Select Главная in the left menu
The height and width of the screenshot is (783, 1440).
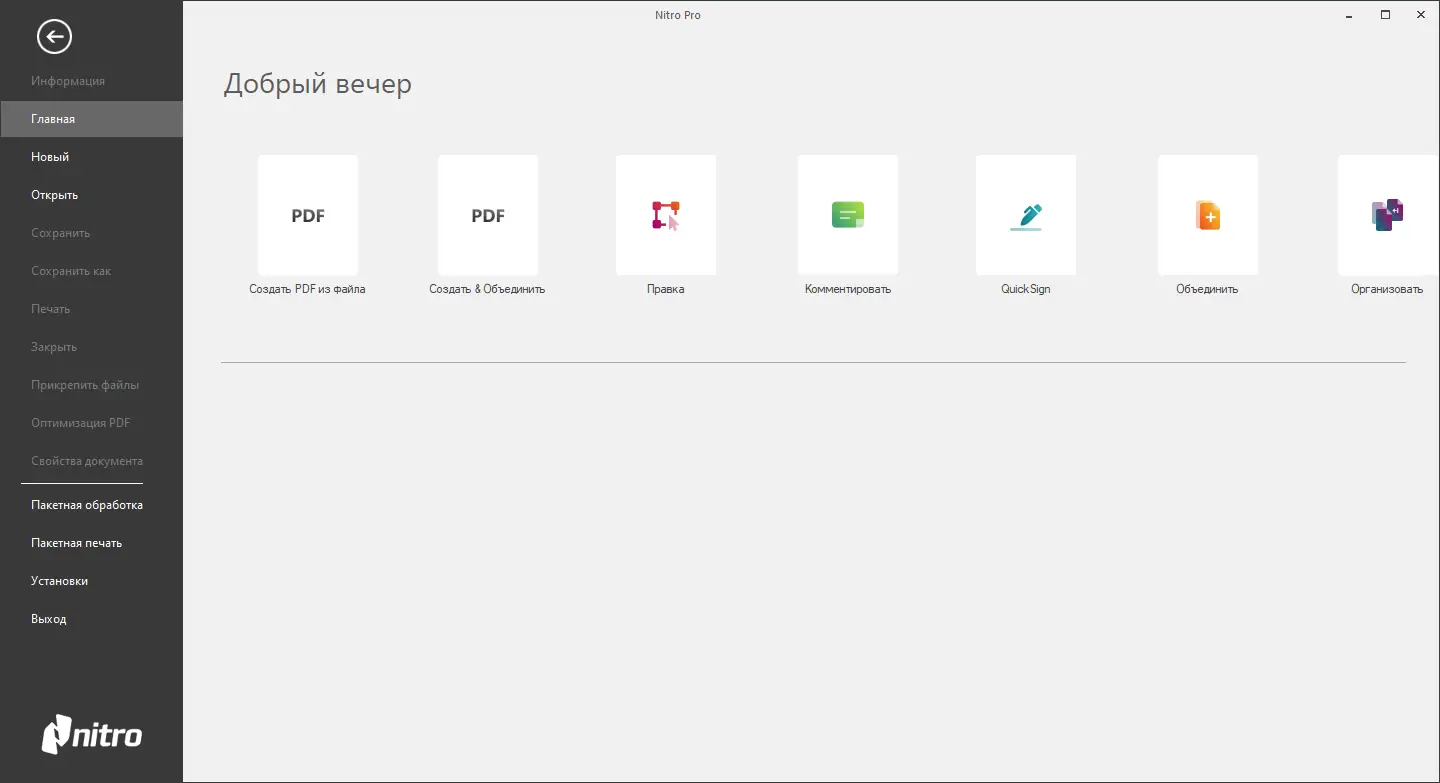[91, 119]
